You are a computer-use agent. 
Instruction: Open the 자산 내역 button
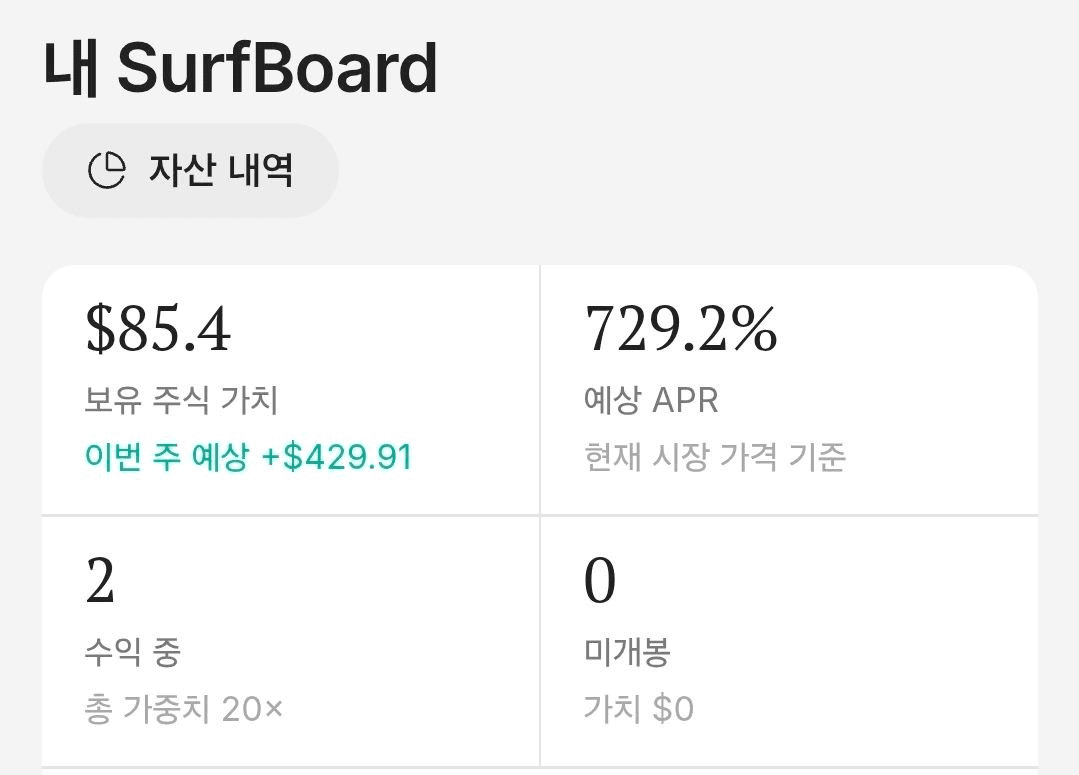click(x=191, y=171)
